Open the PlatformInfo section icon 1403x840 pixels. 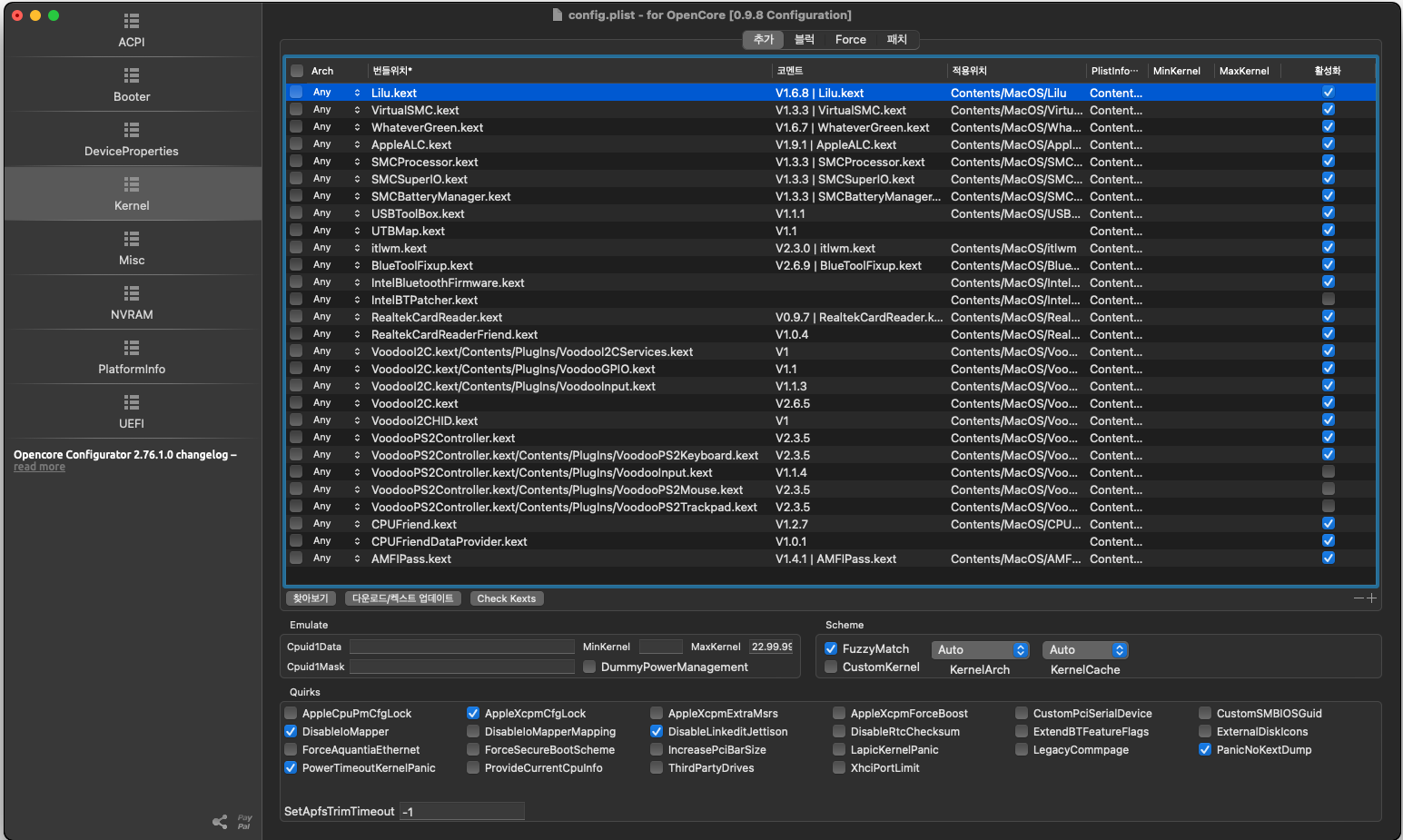coord(132,348)
